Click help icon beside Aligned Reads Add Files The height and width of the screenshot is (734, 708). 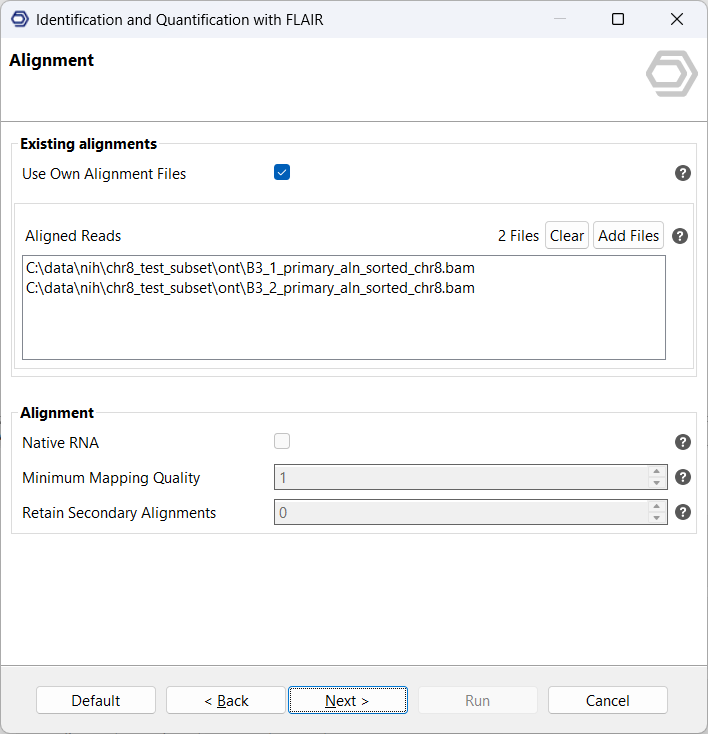680,236
